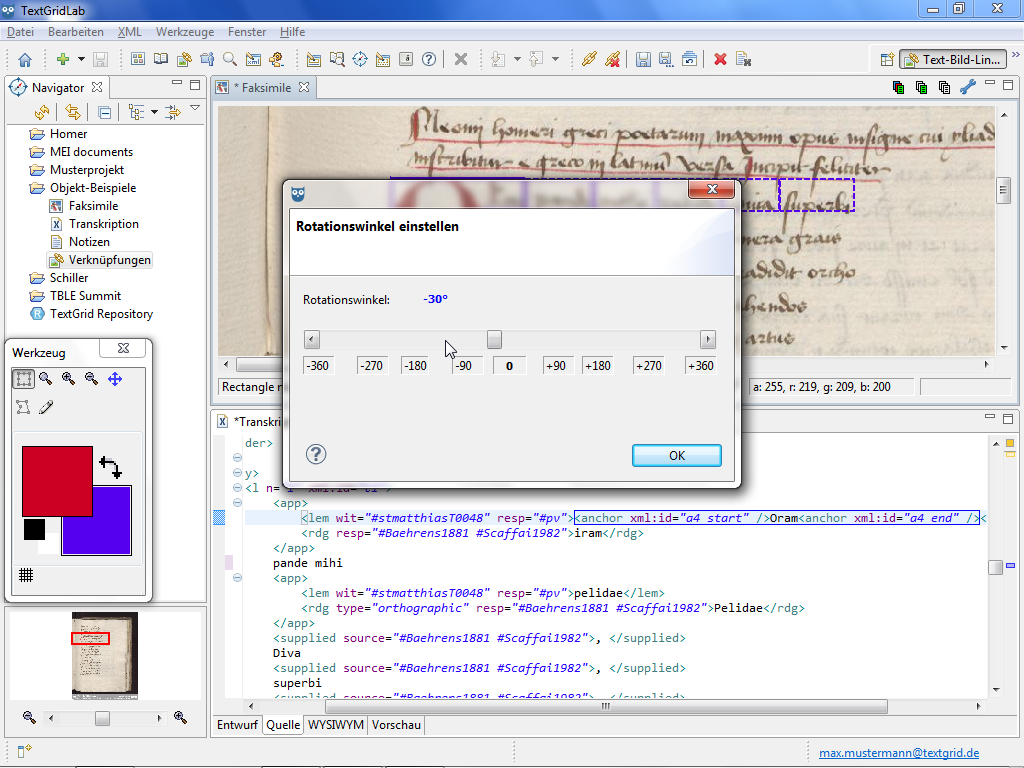This screenshot has width=1024, height=768.
Task: Click the blue wrench icon in Faksimile view
Action: tap(967, 87)
